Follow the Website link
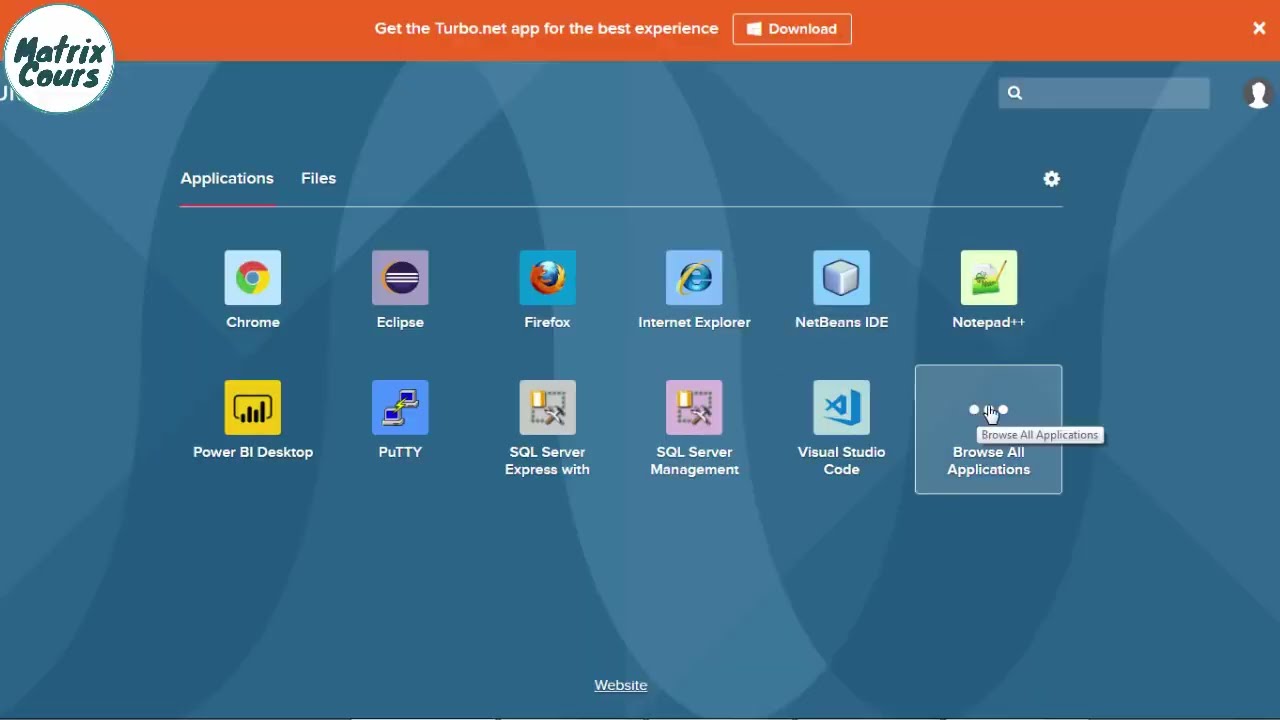Image resolution: width=1280 pixels, height=720 pixels. [x=621, y=685]
